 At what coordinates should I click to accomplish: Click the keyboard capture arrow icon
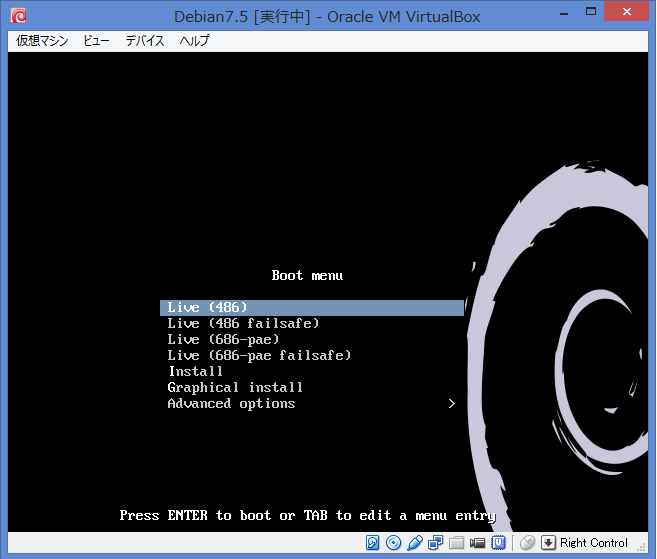pyautogui.click(x=548, y=543)
